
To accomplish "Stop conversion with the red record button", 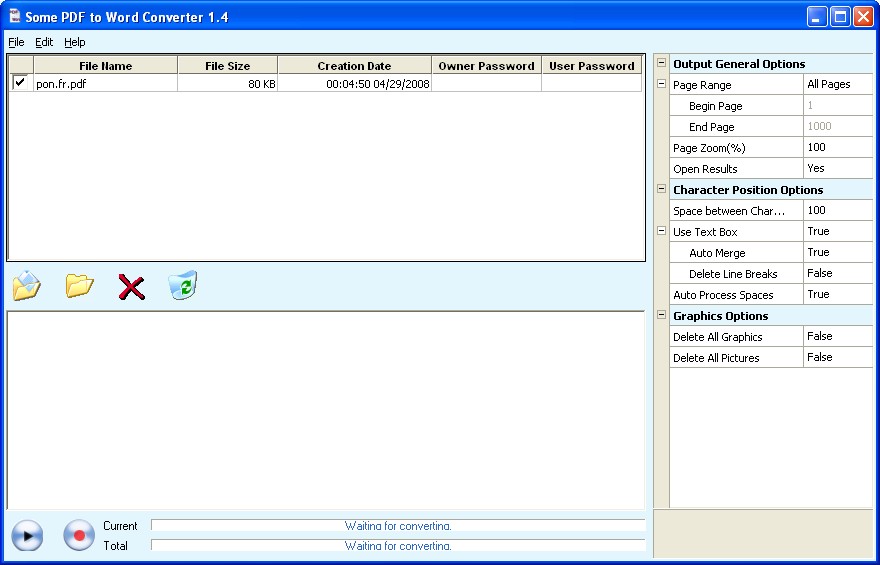I will (79, 536).
